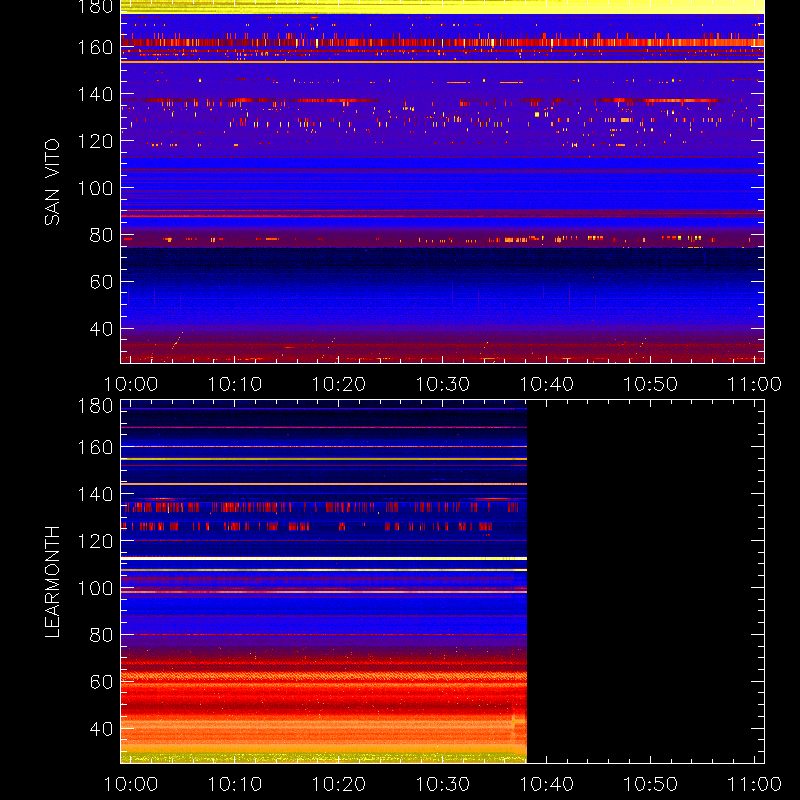Click 10:10 time label below San Vito plot
This screenshot has width=800, height=800.
[235, 384]
